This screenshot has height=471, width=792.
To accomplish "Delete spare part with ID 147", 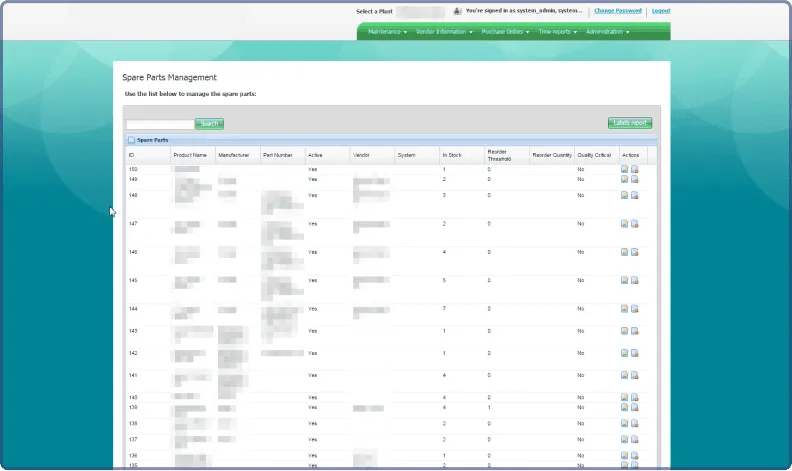I will pyautogui.click(x=634, y=224).
